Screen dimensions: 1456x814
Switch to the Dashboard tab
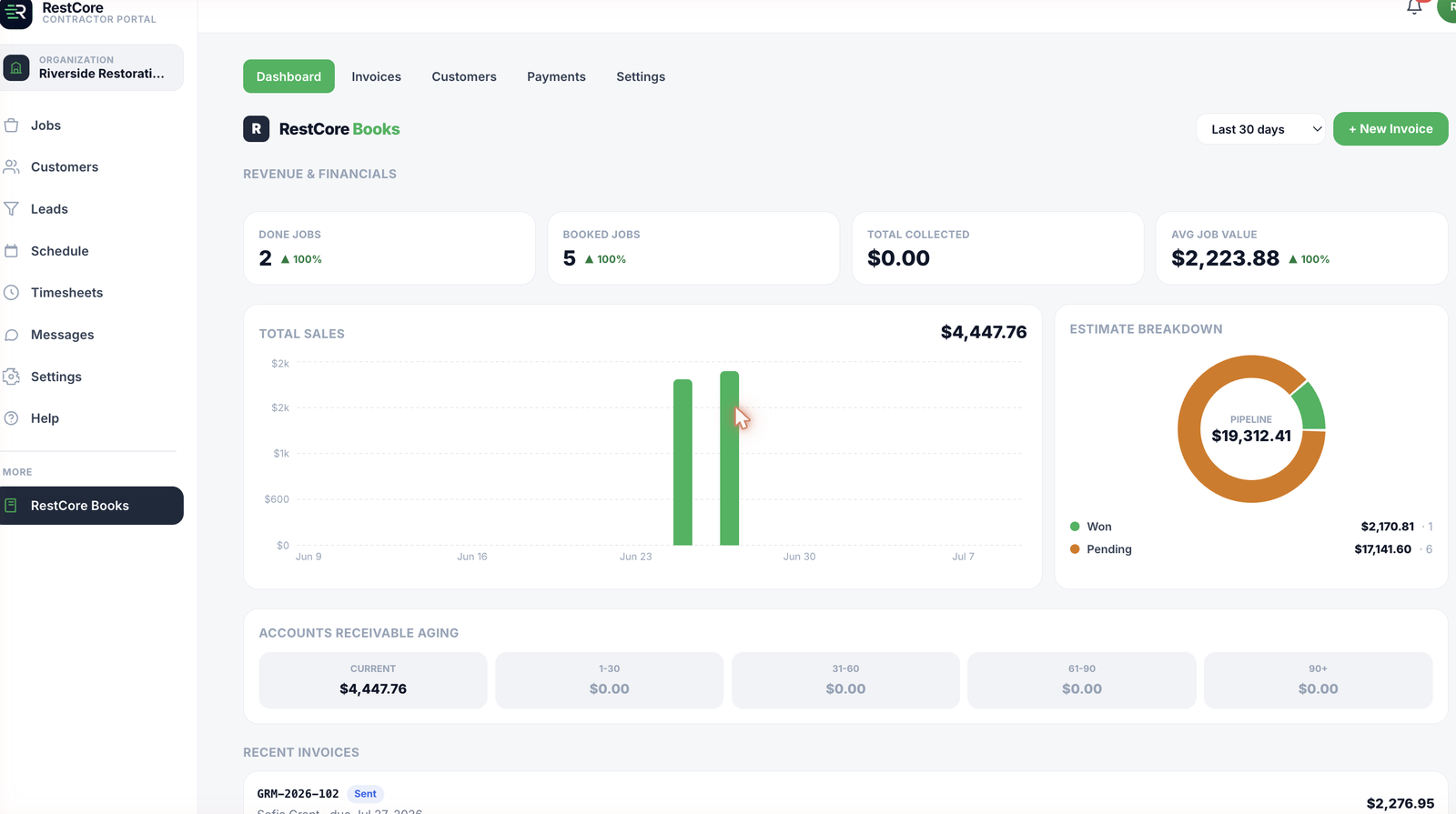pos(288,76)
